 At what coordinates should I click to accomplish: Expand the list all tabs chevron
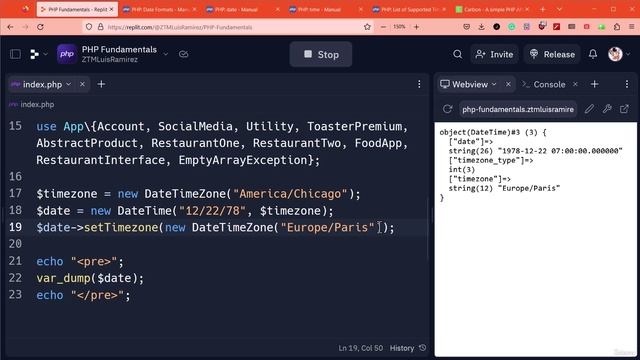(x=559, y=9)
